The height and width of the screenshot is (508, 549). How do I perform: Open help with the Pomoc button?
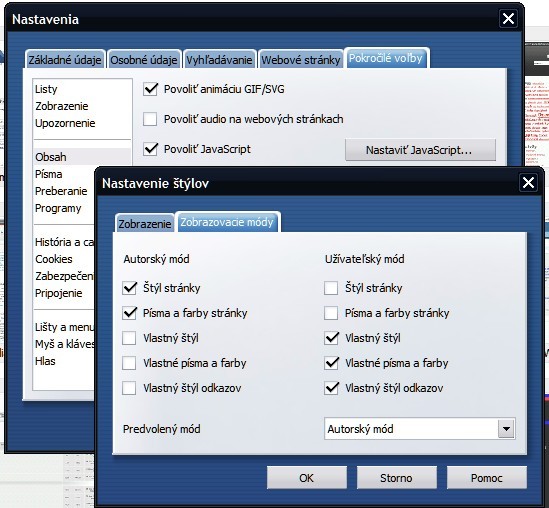(x=487, y=478)
